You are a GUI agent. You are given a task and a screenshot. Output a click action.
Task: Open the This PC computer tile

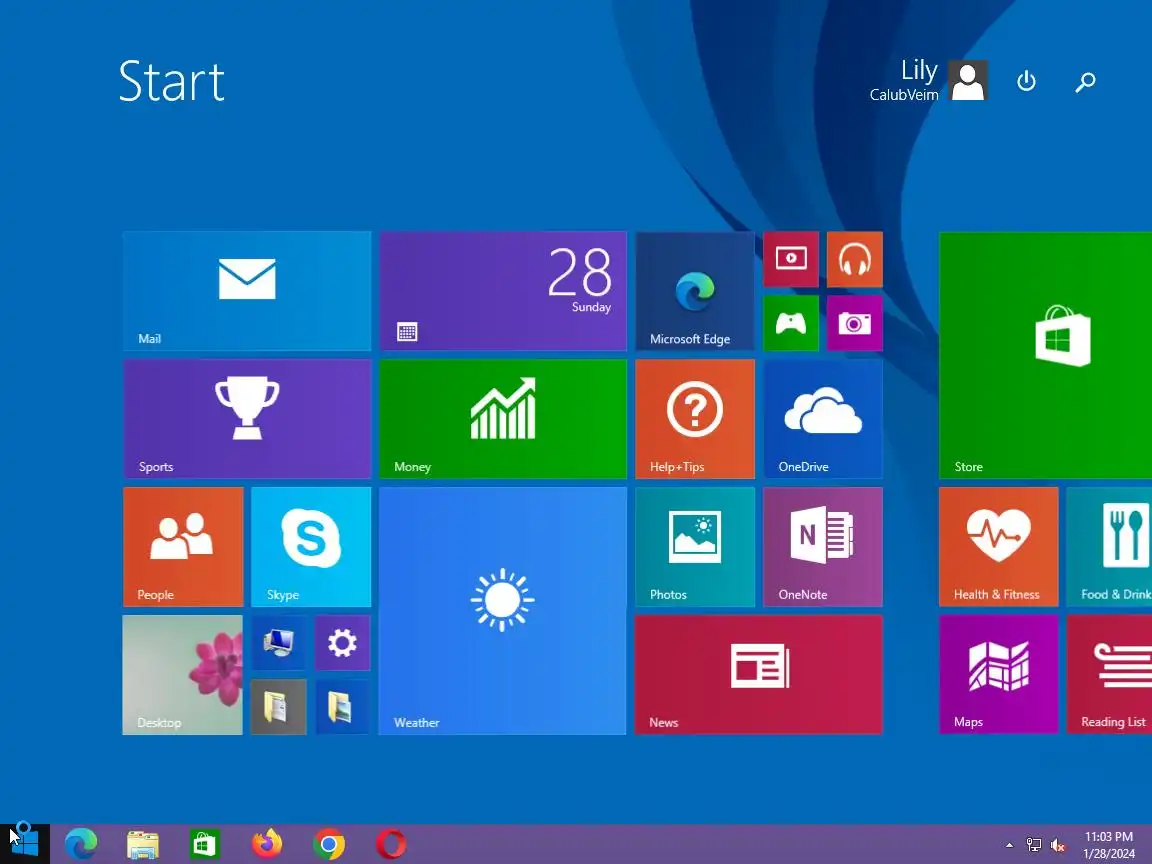tap(278, 643)
